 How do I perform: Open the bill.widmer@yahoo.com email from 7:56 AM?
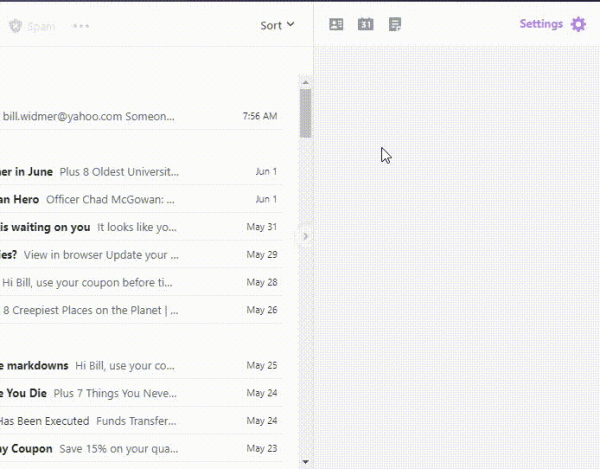[140, 116]
